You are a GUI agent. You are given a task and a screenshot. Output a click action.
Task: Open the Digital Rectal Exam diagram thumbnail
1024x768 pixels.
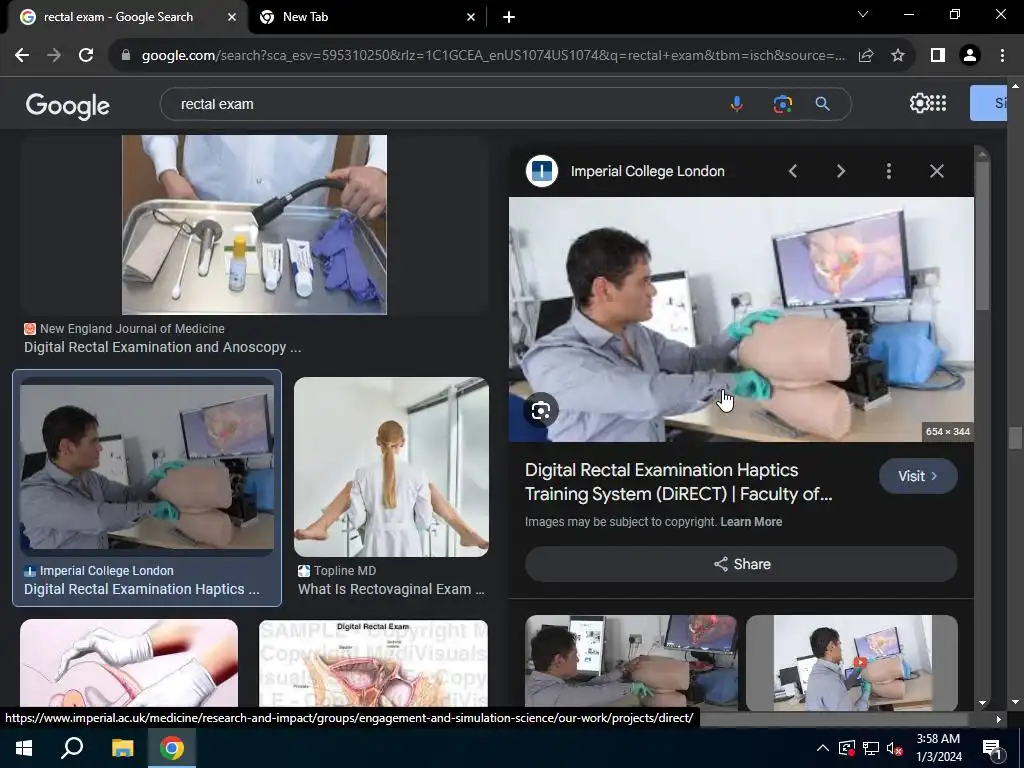[x=374, y=663]
